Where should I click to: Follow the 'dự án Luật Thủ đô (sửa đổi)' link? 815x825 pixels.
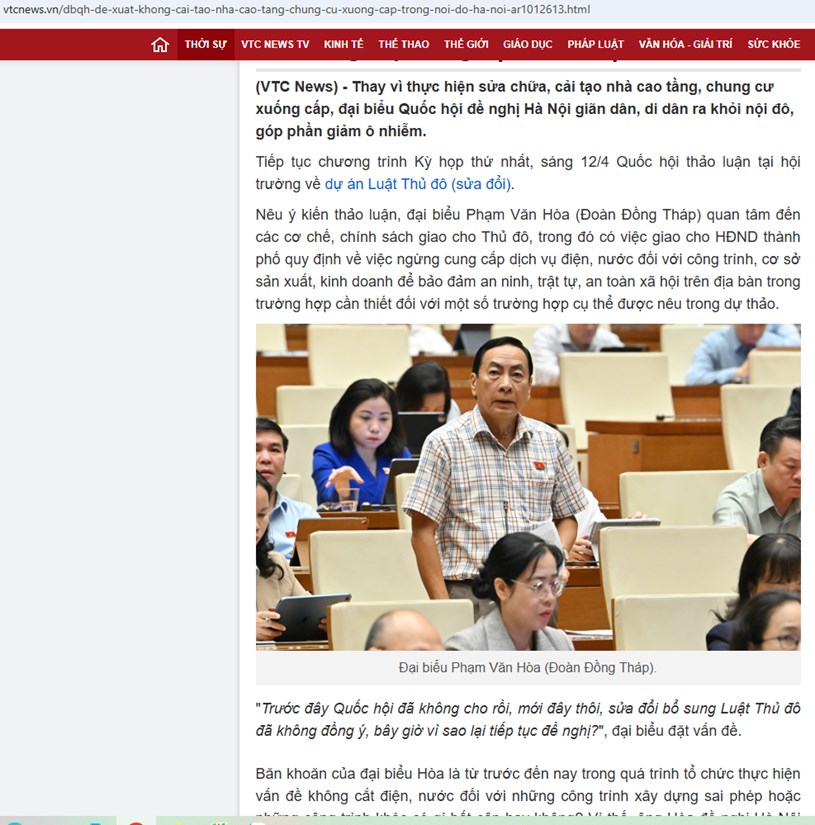(418, 184)
